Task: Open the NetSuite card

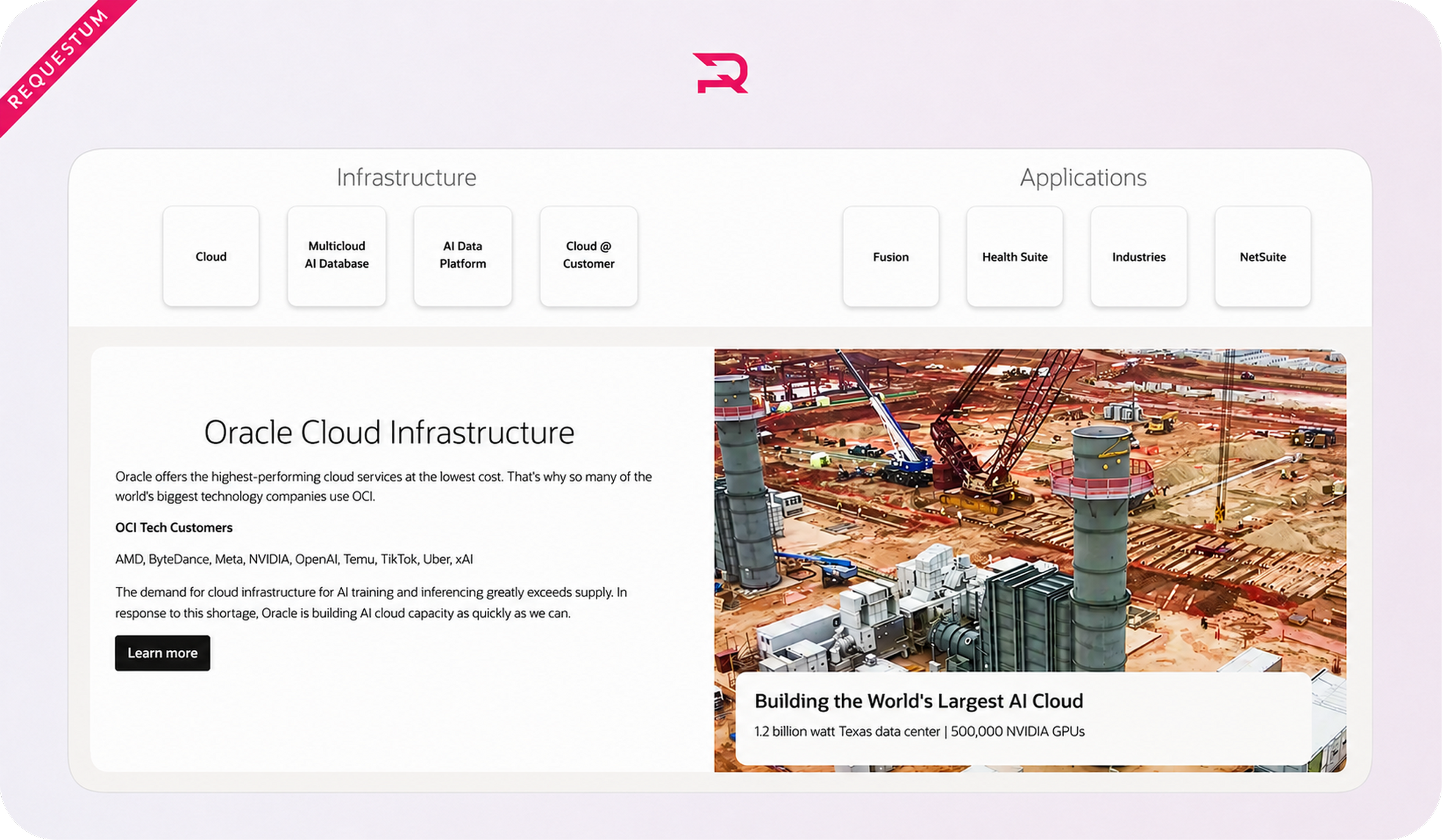Action: coord(1263,256)
